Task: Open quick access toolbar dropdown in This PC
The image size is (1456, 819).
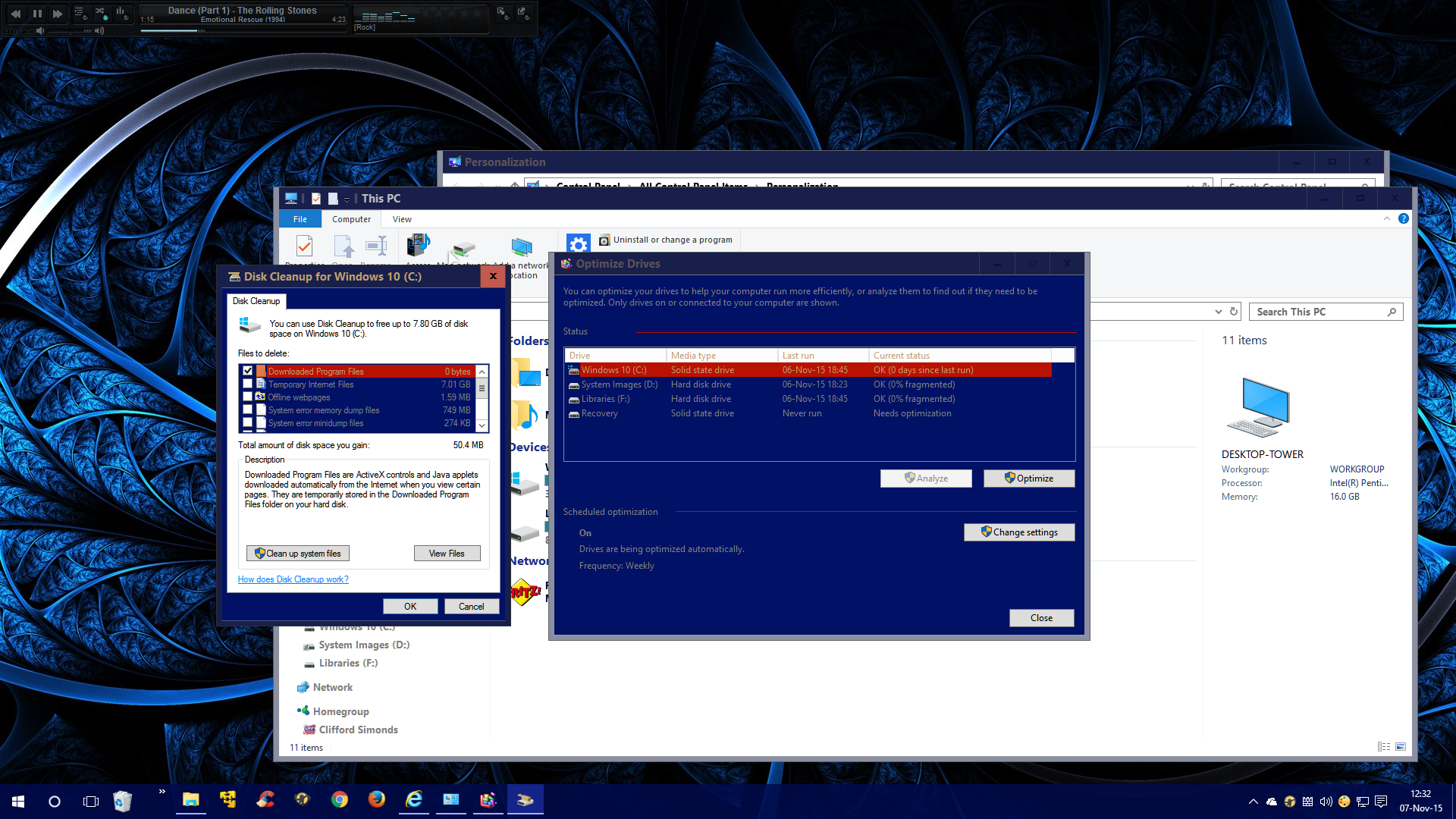Action: (x=347, y=199)
